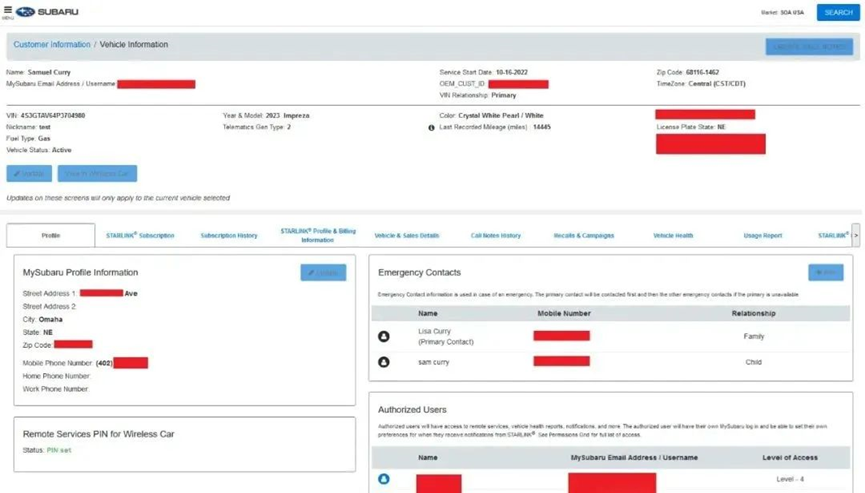Click the VIN Relationship Primary value
The width and height of the screenshot is (865, 493).
coord(504,95)
